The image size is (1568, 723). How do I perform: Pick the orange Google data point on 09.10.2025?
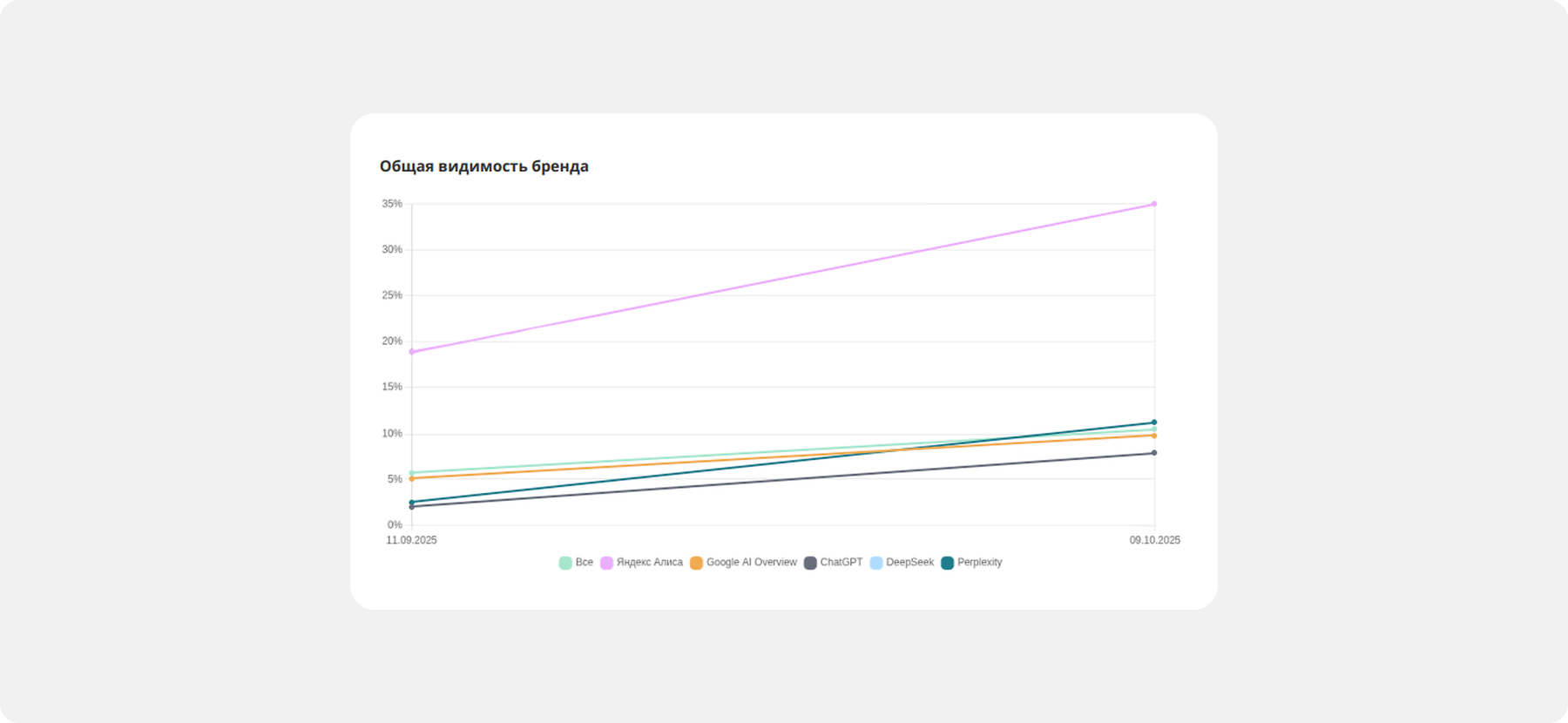point(1154,436)
